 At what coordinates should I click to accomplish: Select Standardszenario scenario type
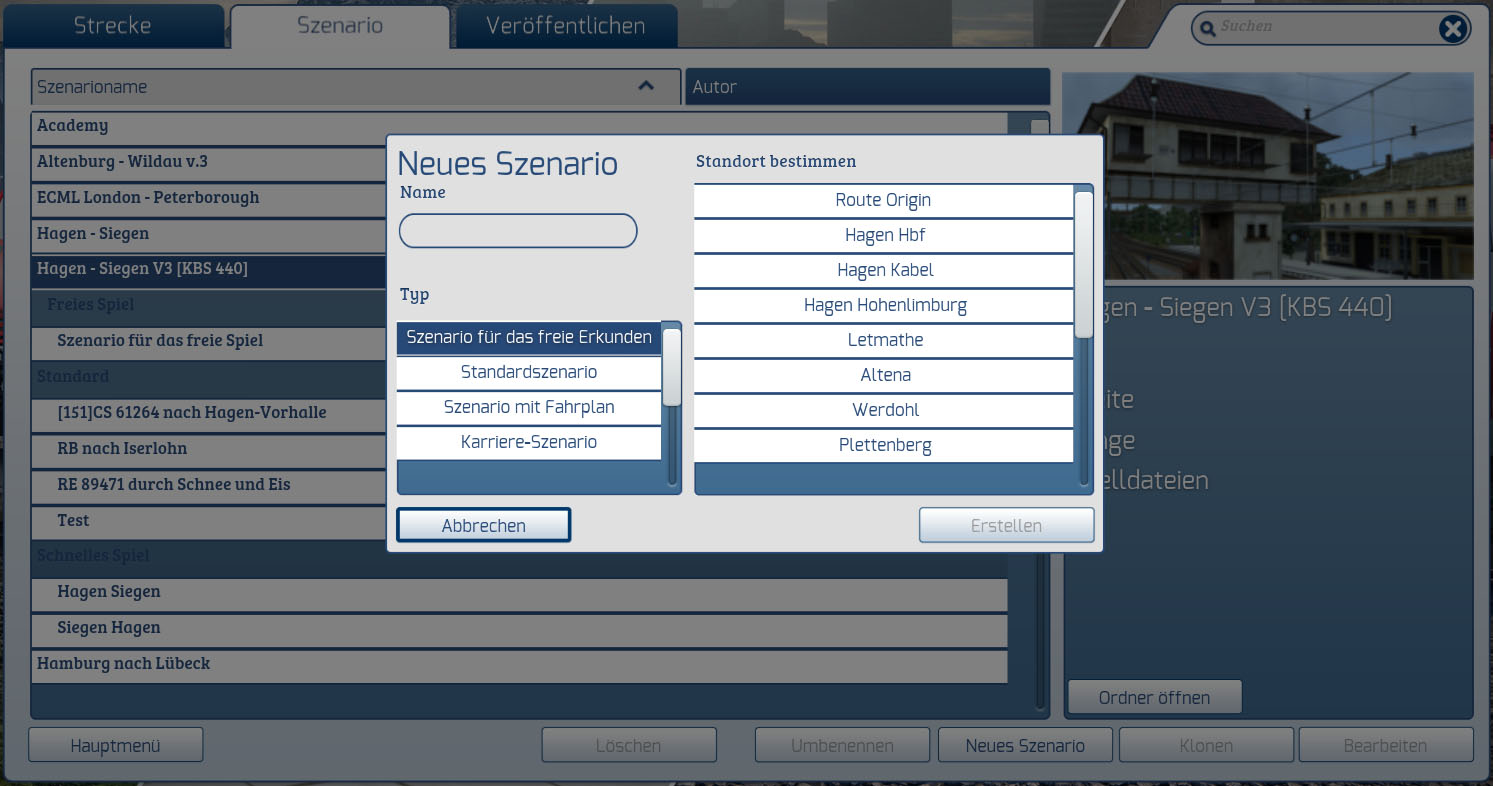click(528, 372)
